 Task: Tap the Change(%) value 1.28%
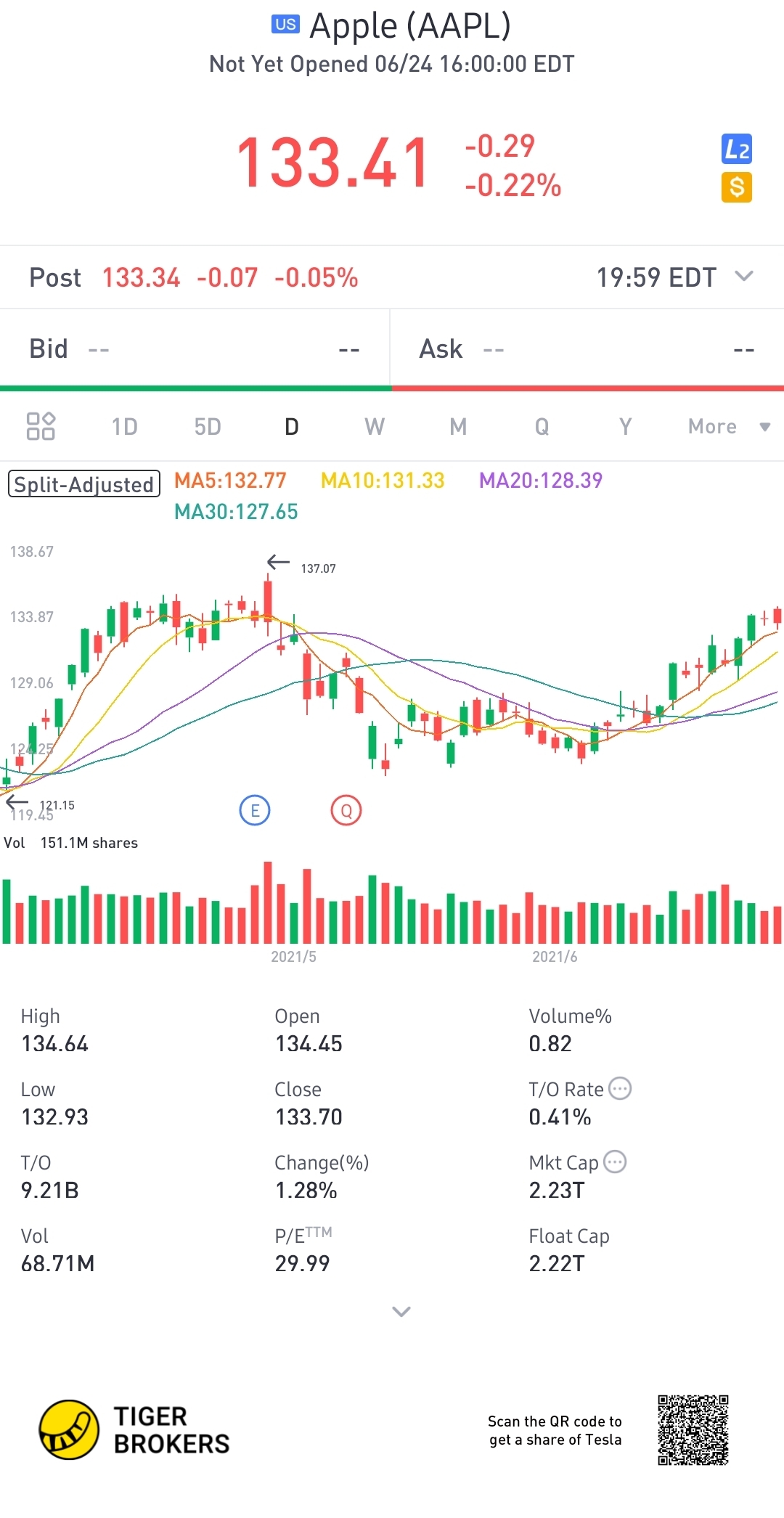point(306,1191)
